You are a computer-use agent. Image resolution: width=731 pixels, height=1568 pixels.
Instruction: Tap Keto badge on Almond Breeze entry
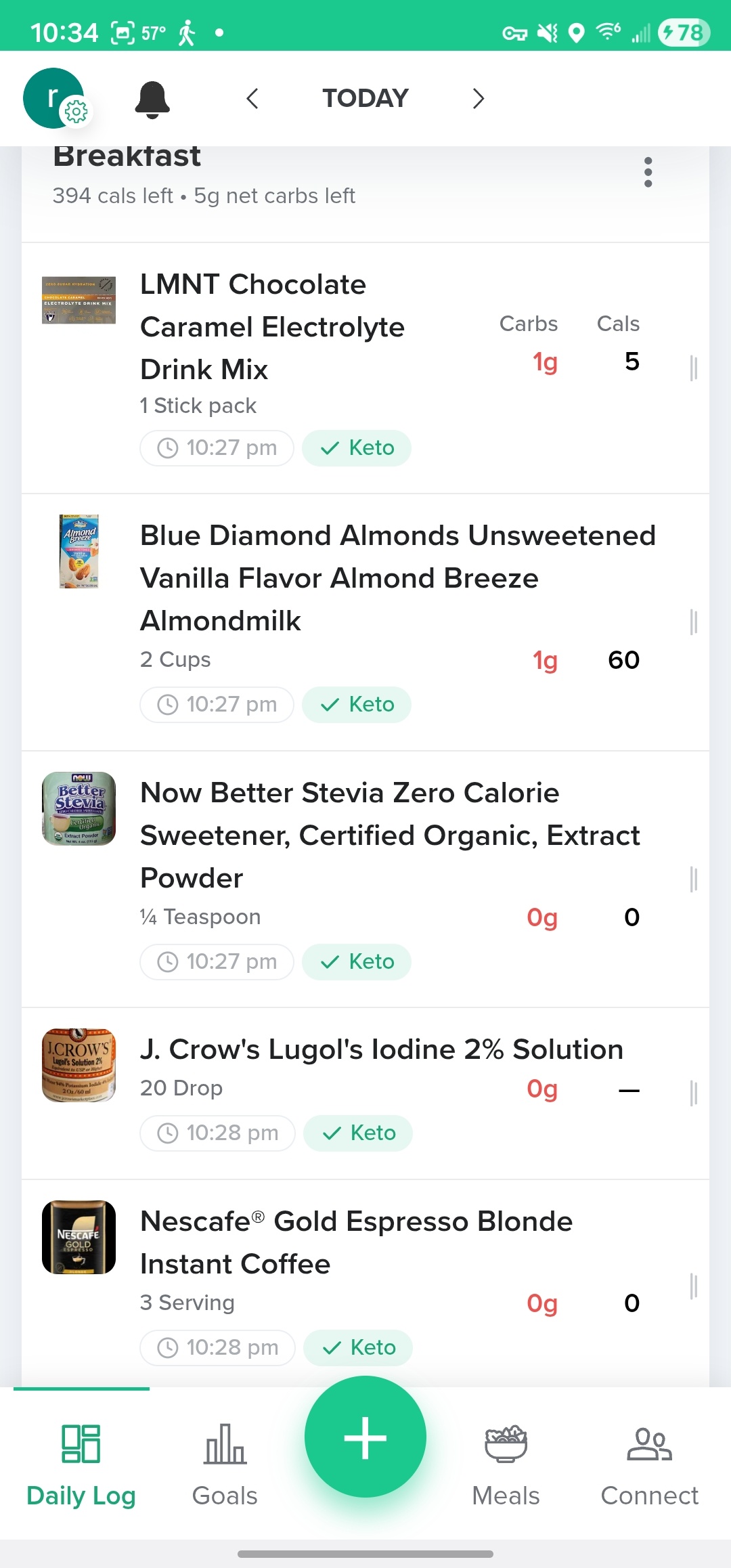point(357,705)
